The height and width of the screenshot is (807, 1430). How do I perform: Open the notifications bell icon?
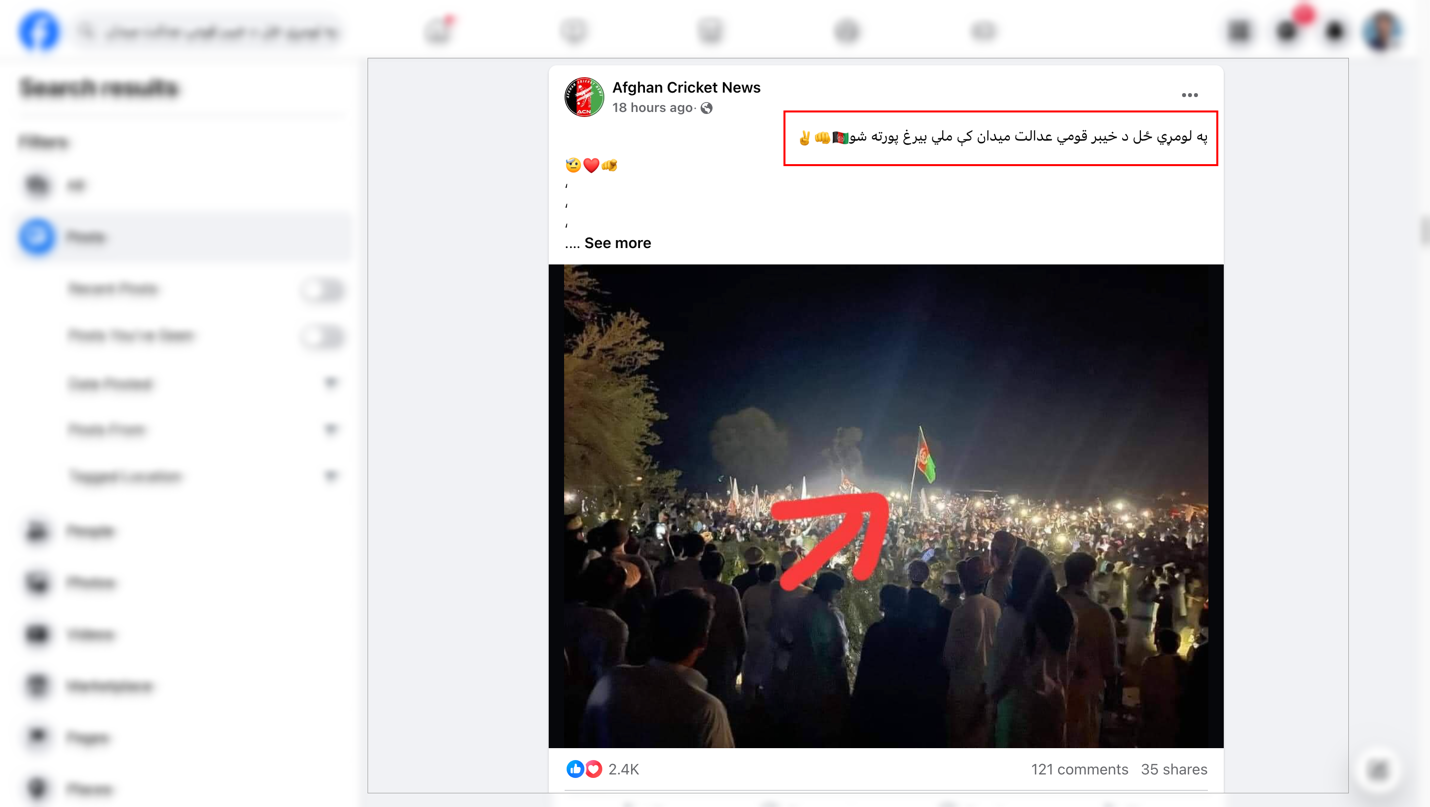coord(1335,32)
